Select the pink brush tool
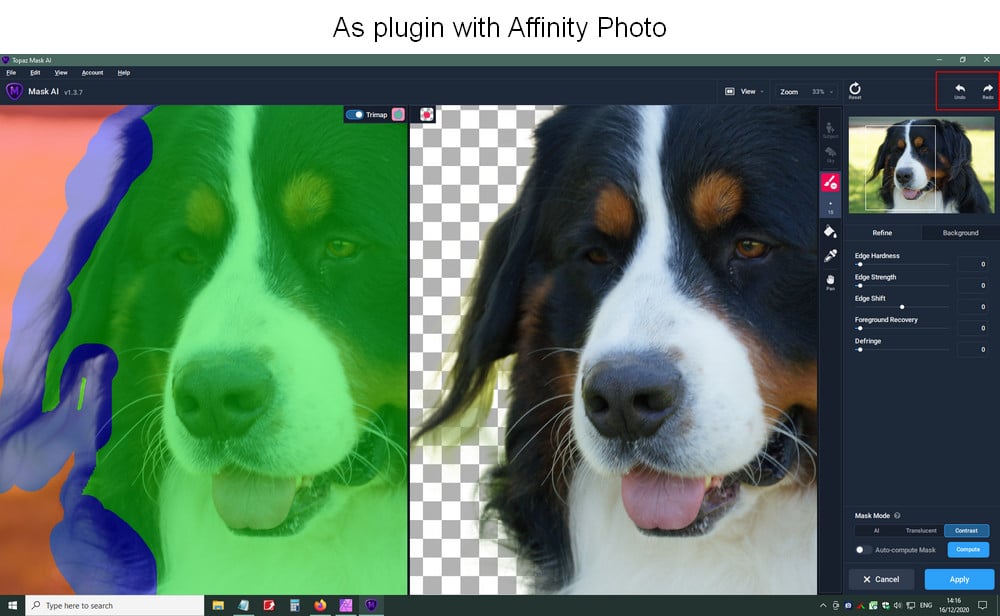 click(x=830, y=182)
